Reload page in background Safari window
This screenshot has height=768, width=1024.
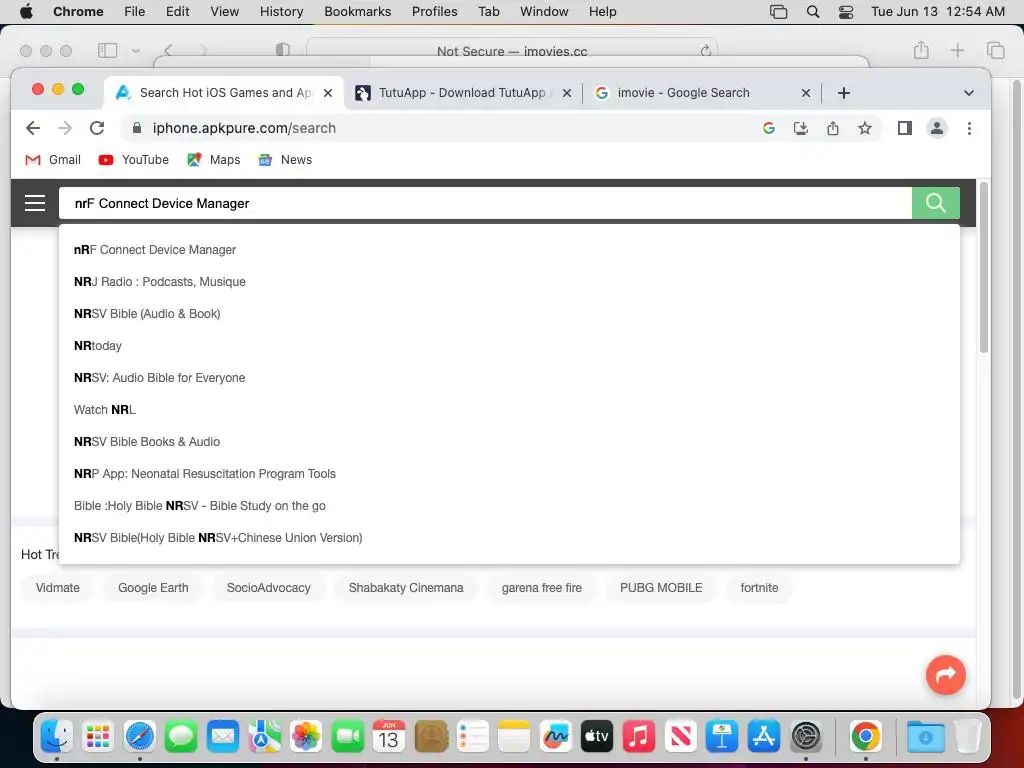[706, 50]
